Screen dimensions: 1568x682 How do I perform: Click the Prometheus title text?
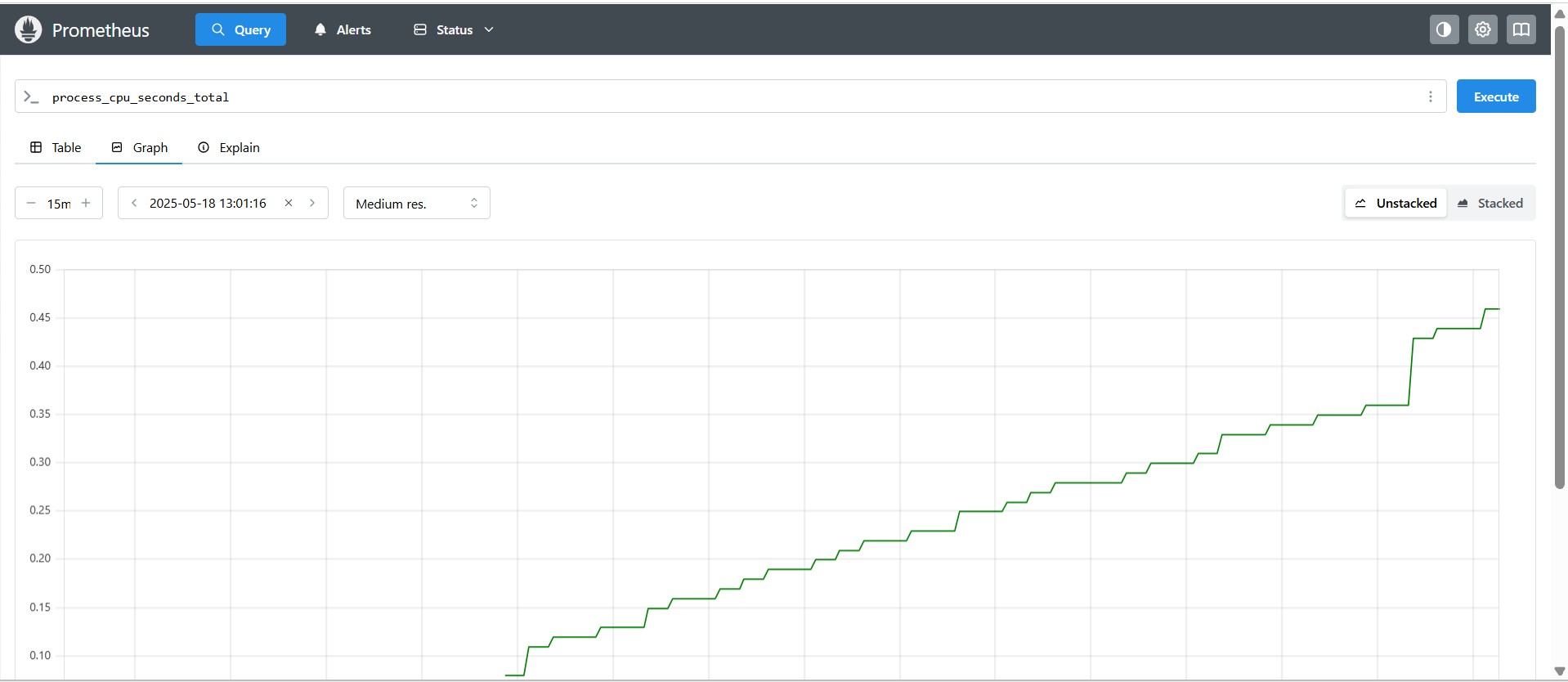click(x=101, y=30)
